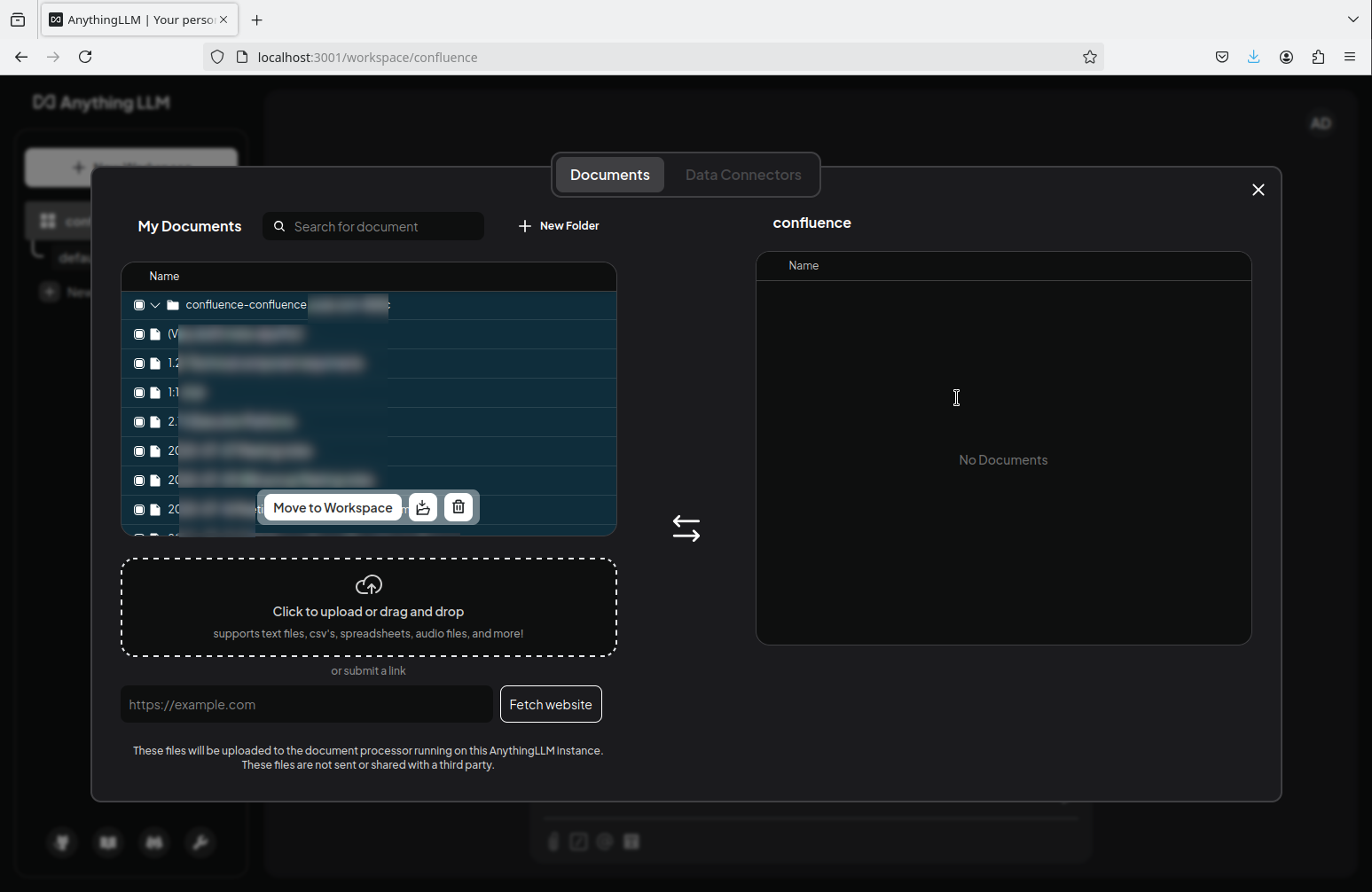Collapse the confluence-confluence folder chevron
This screenshot has width=1372, height=892.
click(x=155, y=305)
